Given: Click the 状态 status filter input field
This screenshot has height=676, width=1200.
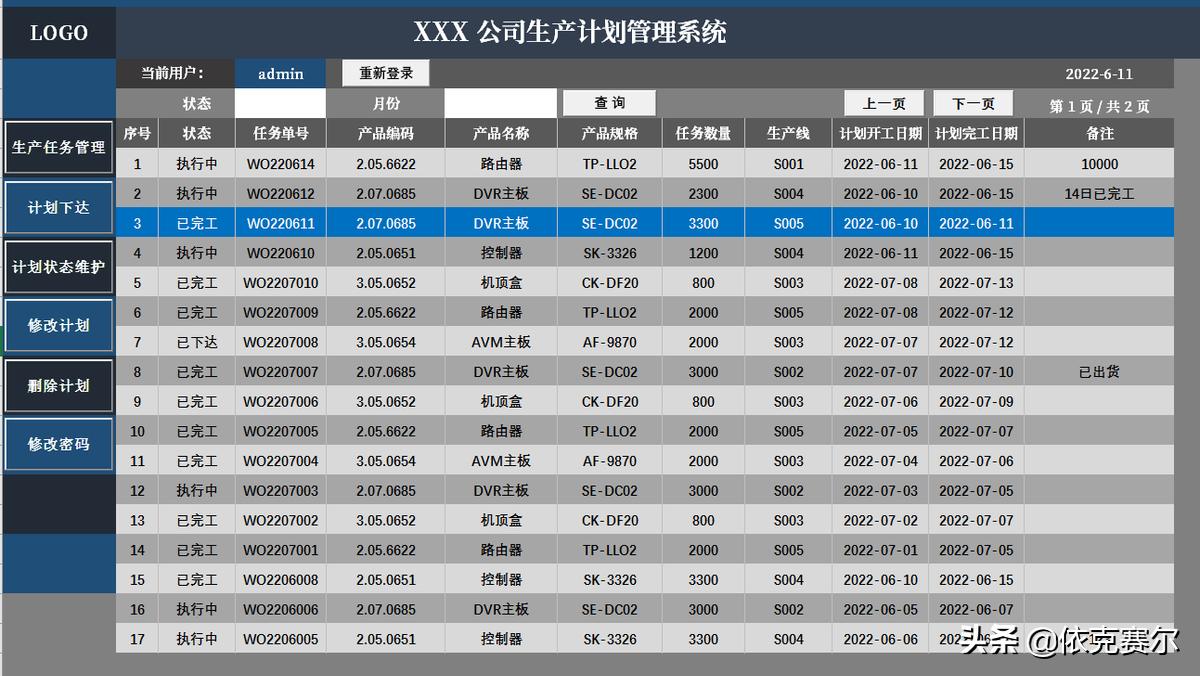Looking at the screenshot, I should pos(280,103).
